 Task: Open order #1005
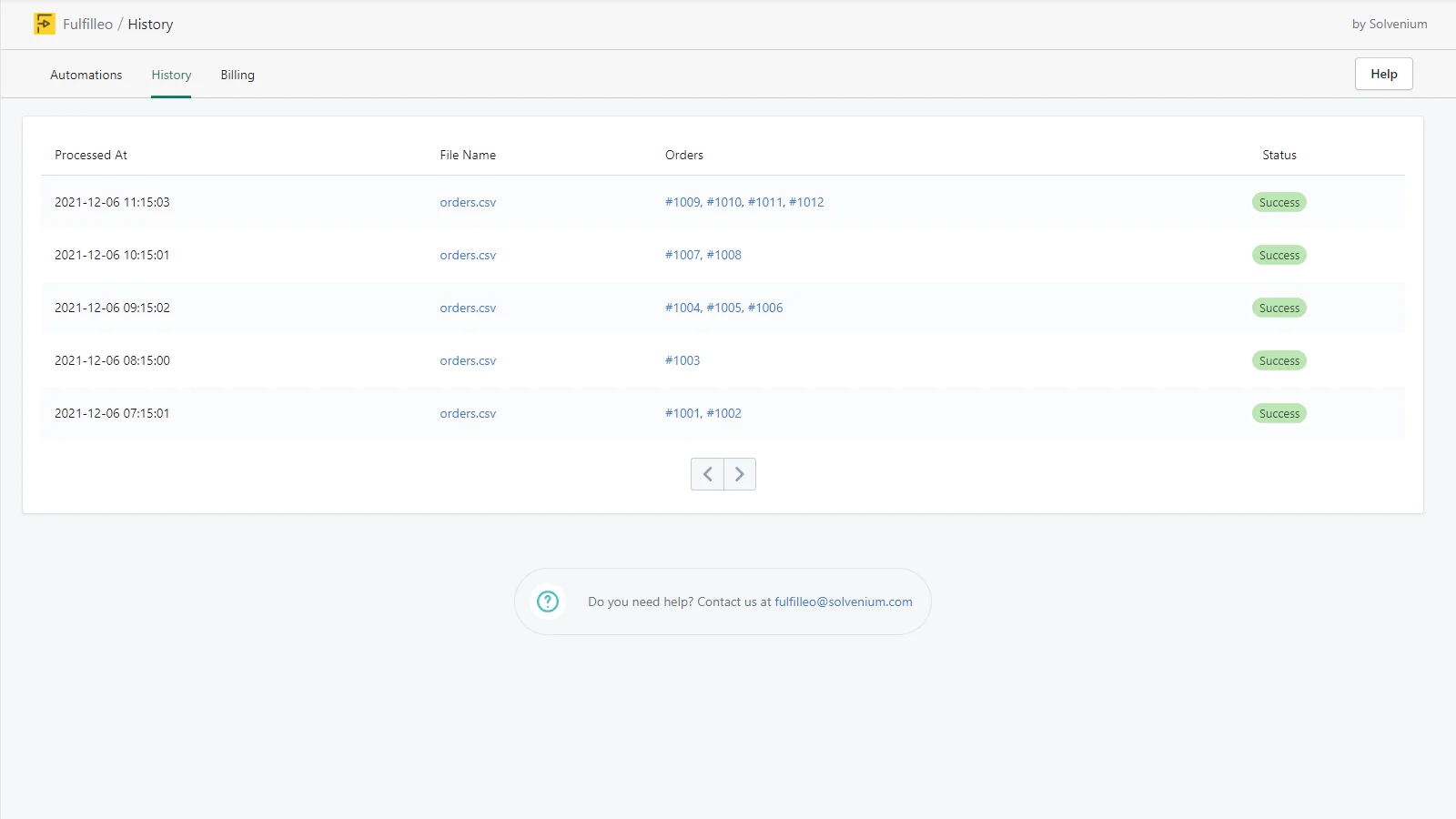coord(723,308)
